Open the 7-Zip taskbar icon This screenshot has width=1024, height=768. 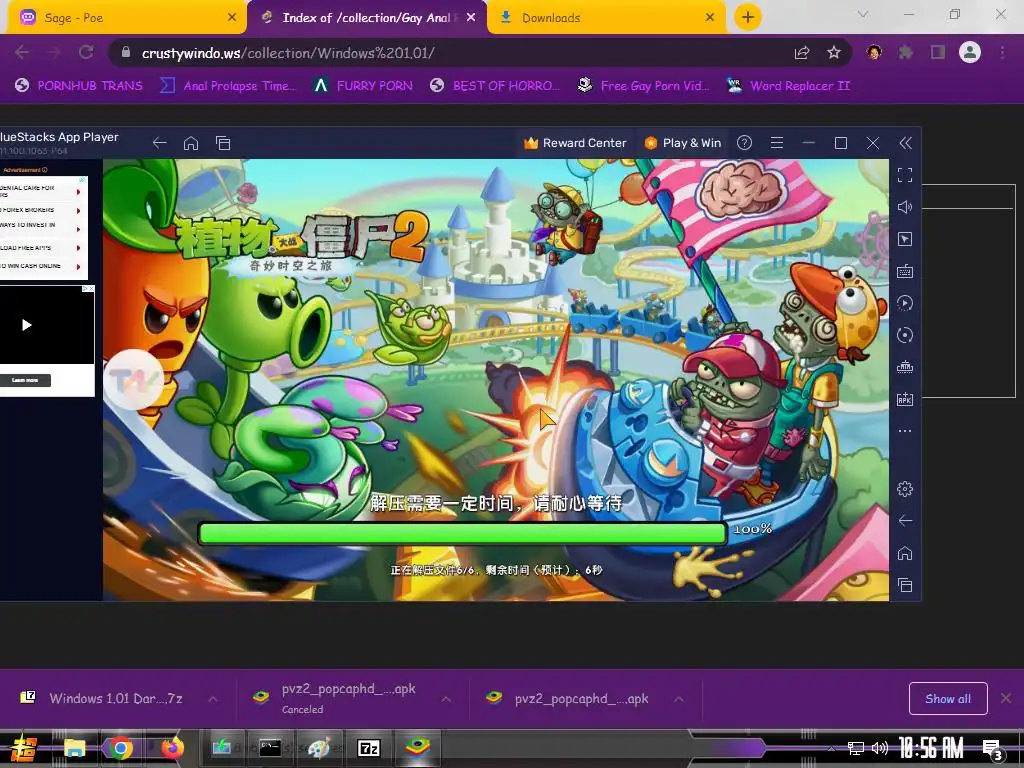click(x=368, y=748)
